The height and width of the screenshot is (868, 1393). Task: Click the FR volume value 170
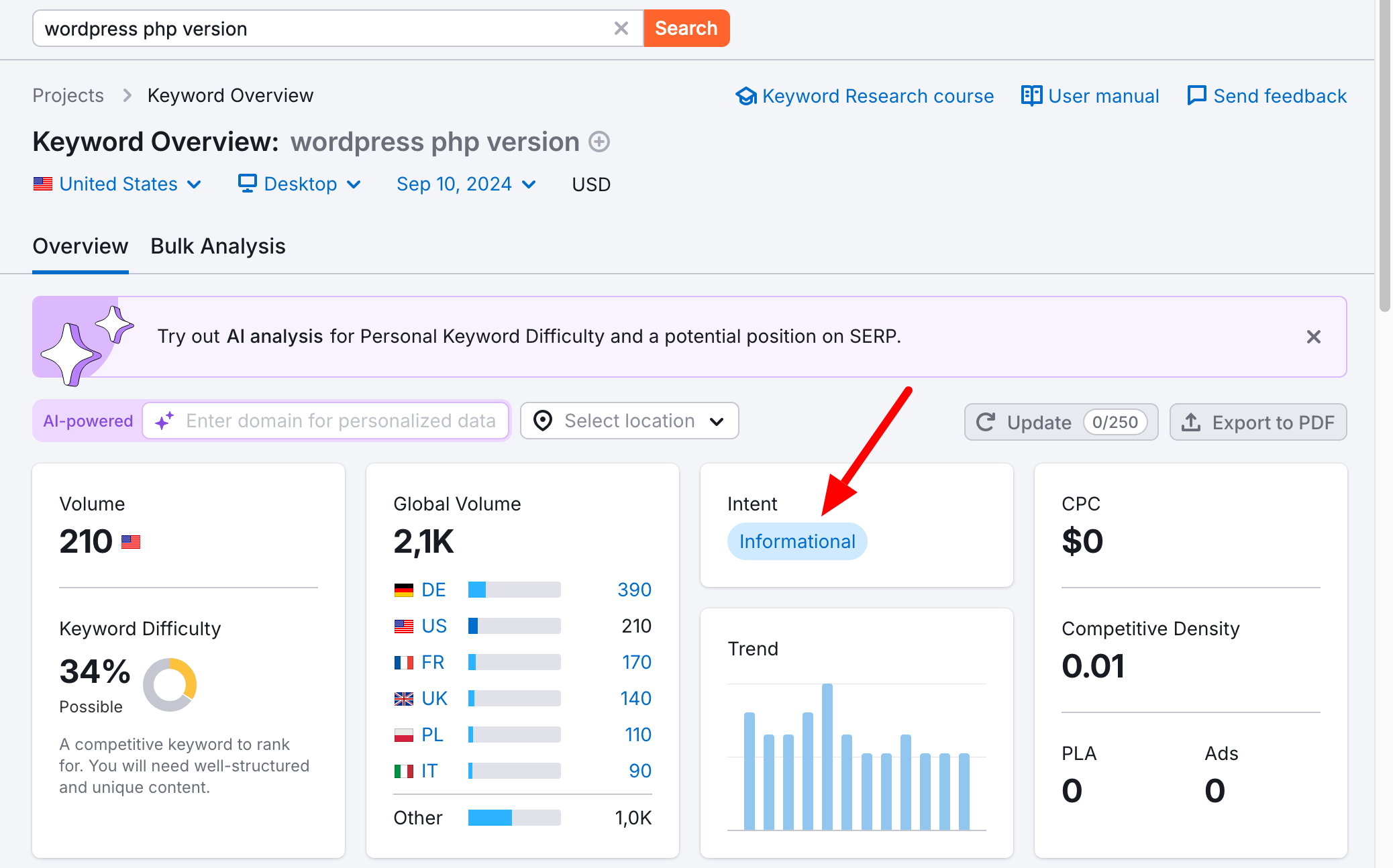[637, 662]
